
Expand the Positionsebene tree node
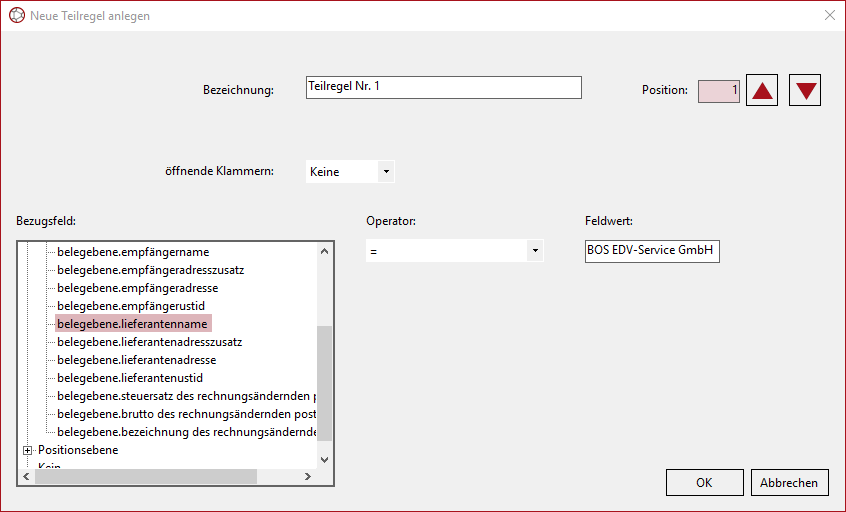[27, 450]
